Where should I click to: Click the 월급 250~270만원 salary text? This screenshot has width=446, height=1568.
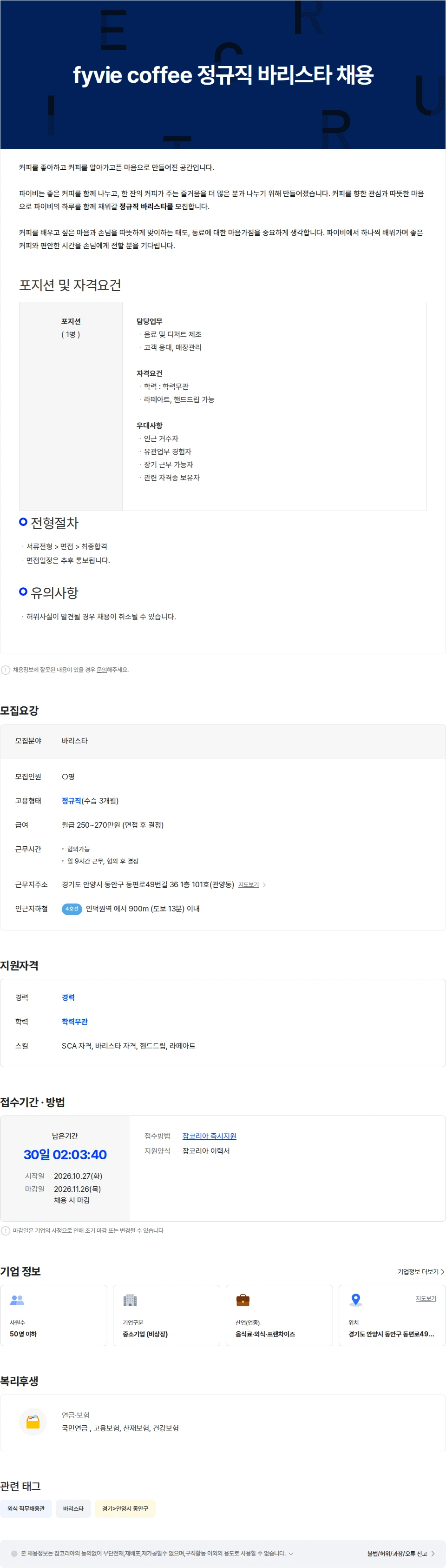[x=112, y=825]
